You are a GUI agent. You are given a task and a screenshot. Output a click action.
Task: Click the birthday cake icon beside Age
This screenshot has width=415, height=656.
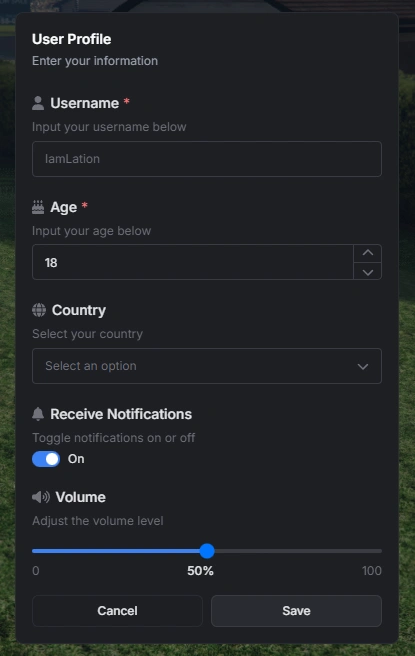point(38,207)
